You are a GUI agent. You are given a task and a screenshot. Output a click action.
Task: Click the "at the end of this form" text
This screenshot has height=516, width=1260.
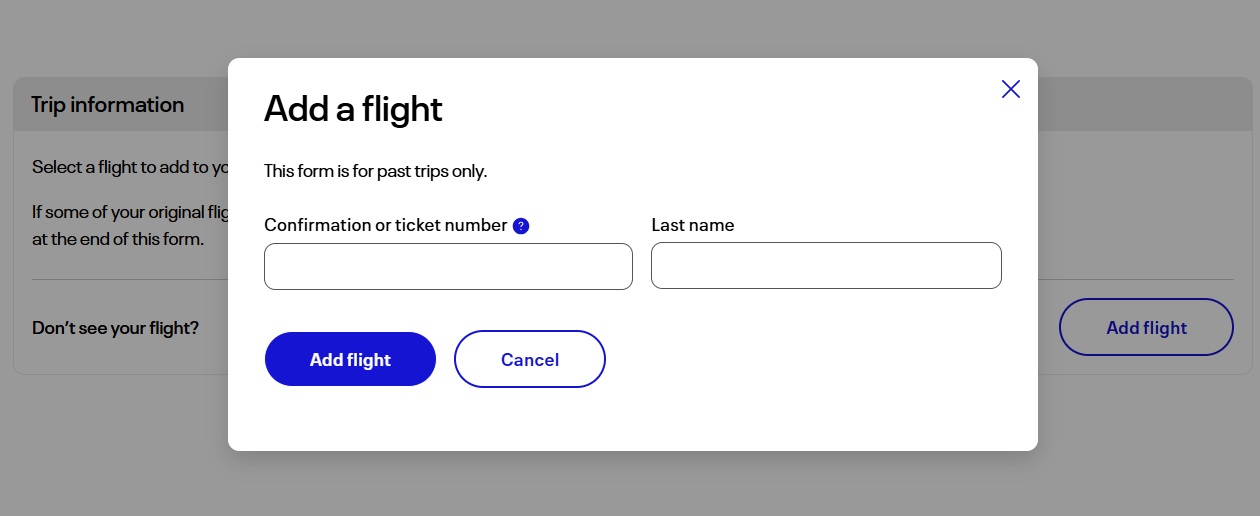118,239
